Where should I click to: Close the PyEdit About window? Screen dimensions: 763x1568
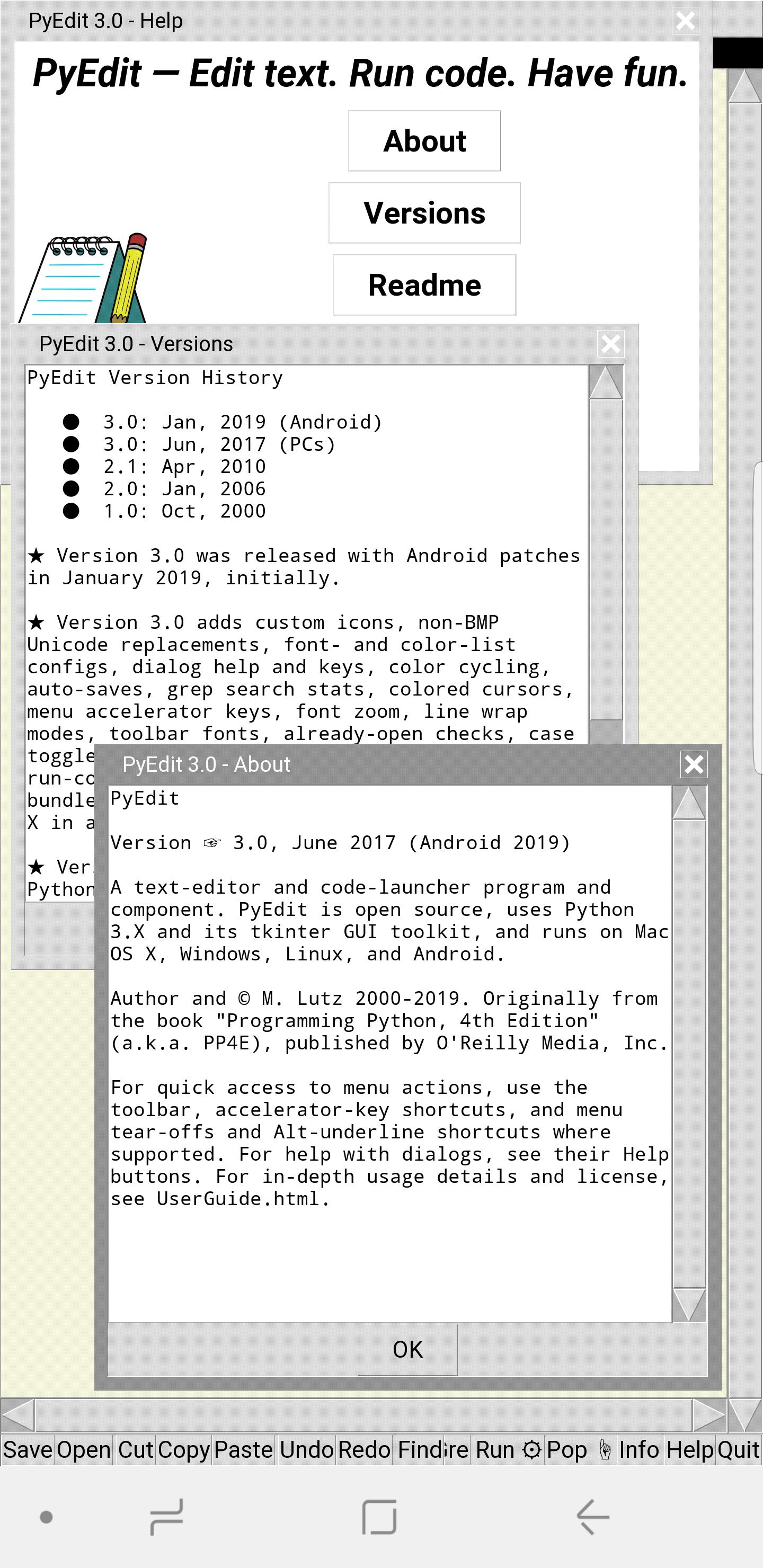pyautogui.click(x=694, y=764)
